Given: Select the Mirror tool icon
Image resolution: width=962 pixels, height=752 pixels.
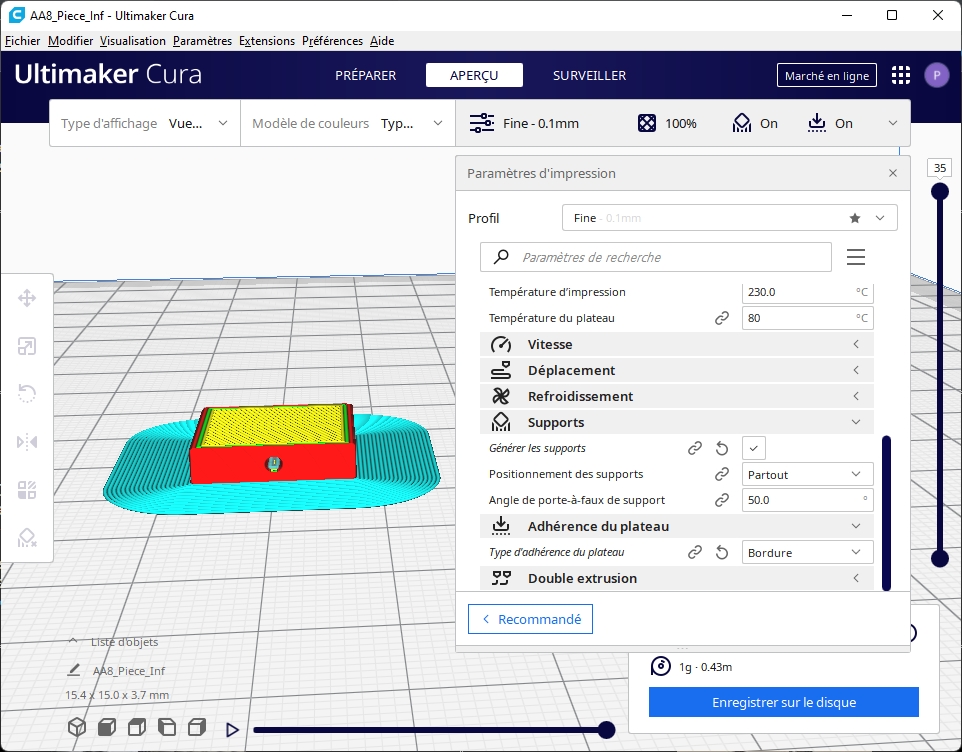Looking at the screenshot, I should (x=27, y=442).
